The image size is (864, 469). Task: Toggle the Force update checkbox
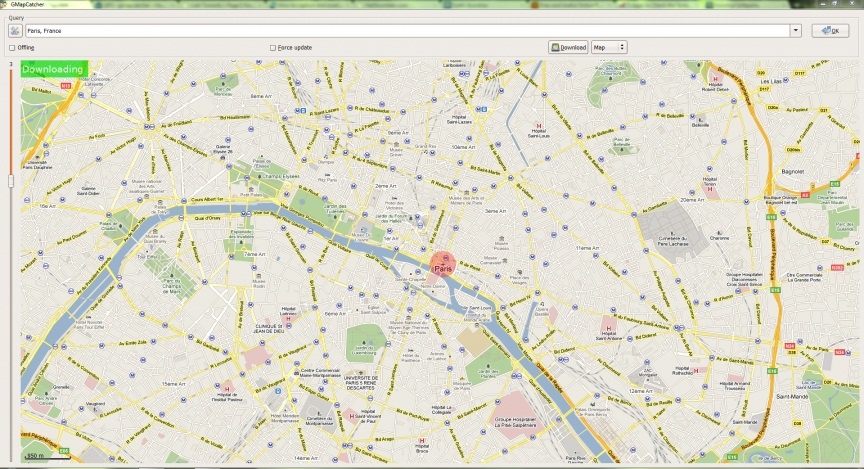[273, 47]
